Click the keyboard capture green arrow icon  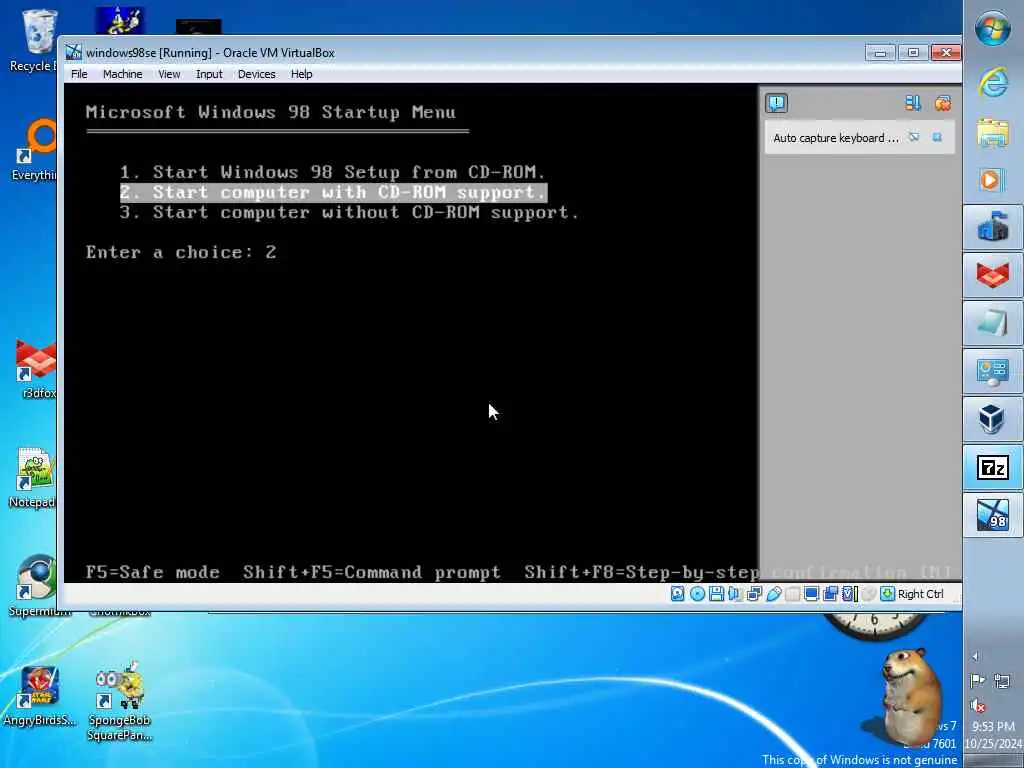888,594
